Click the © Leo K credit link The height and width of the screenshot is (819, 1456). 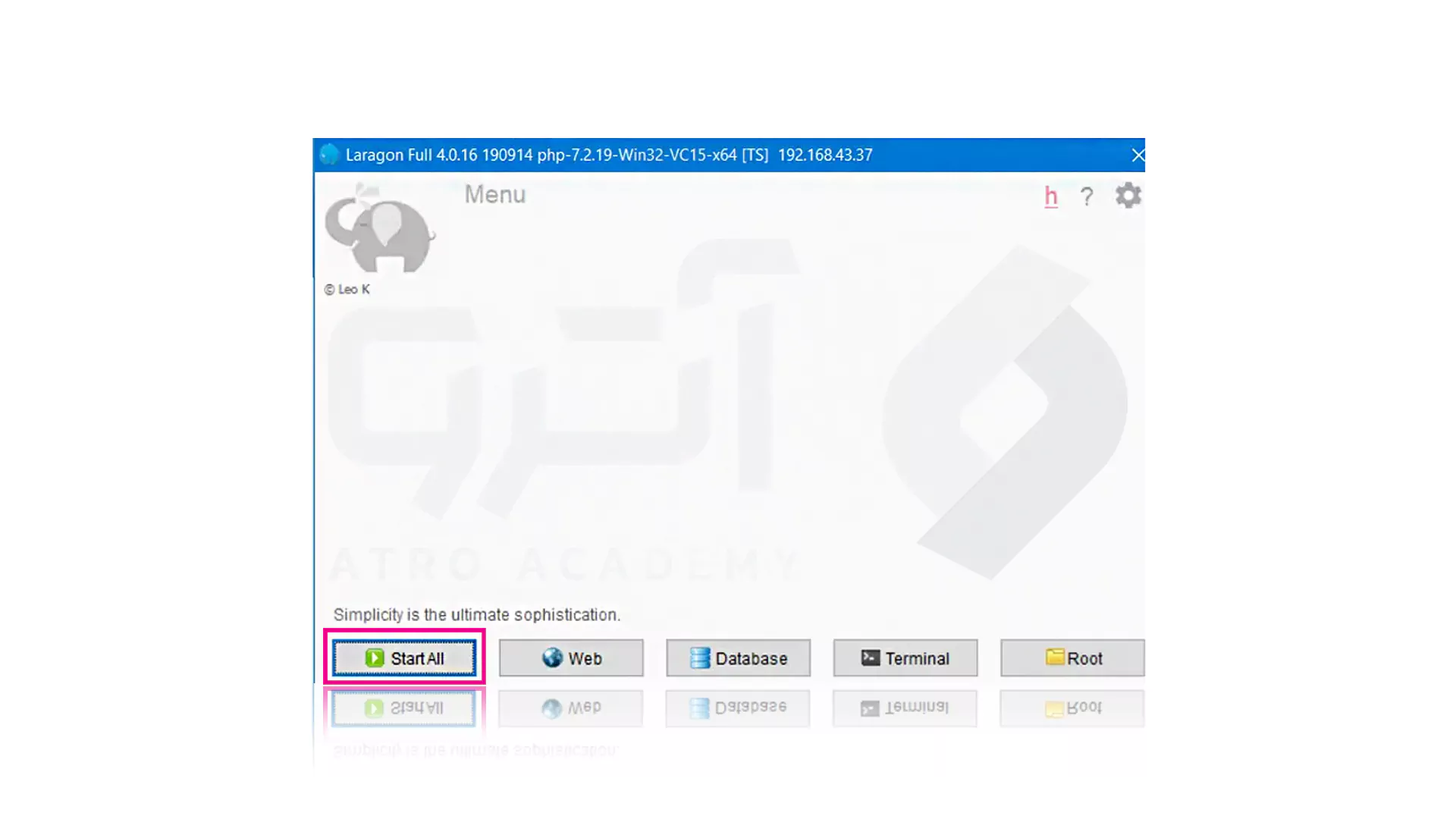(347, 289)
